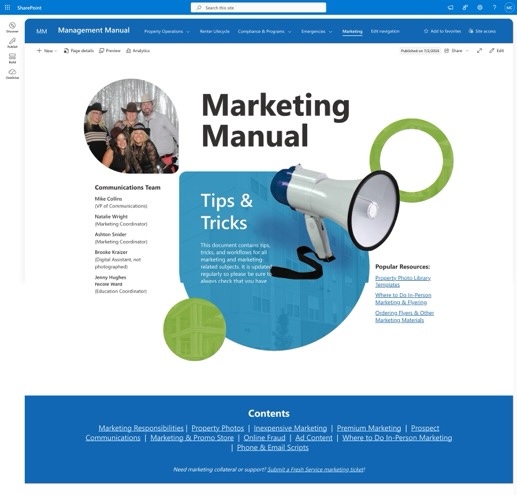Expand the Compliance & Programs navigation menu
The height and width of the screenshot is (495, 517).
[264, 31]
